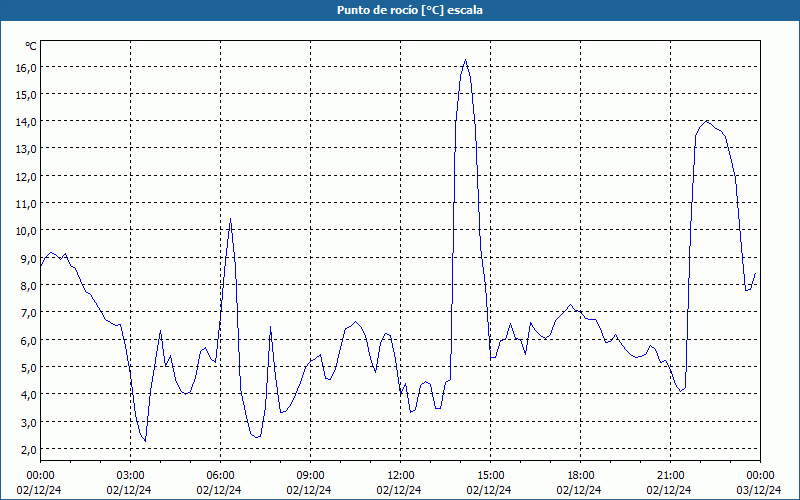Click the dew point peak above 16 °C
800x500 pixels.
(465, 60)
